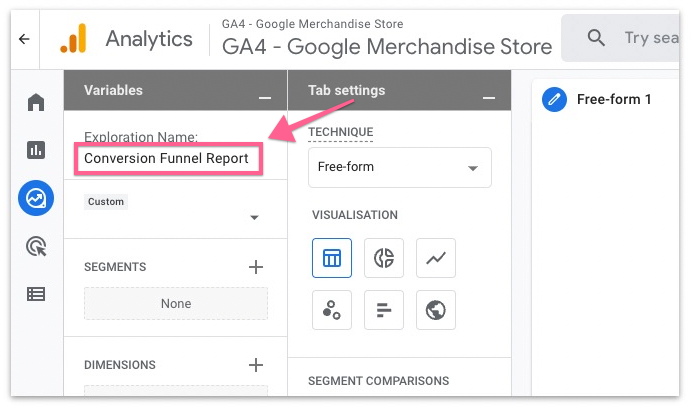Select the Explore icon in sidebar

coord(36,198)
